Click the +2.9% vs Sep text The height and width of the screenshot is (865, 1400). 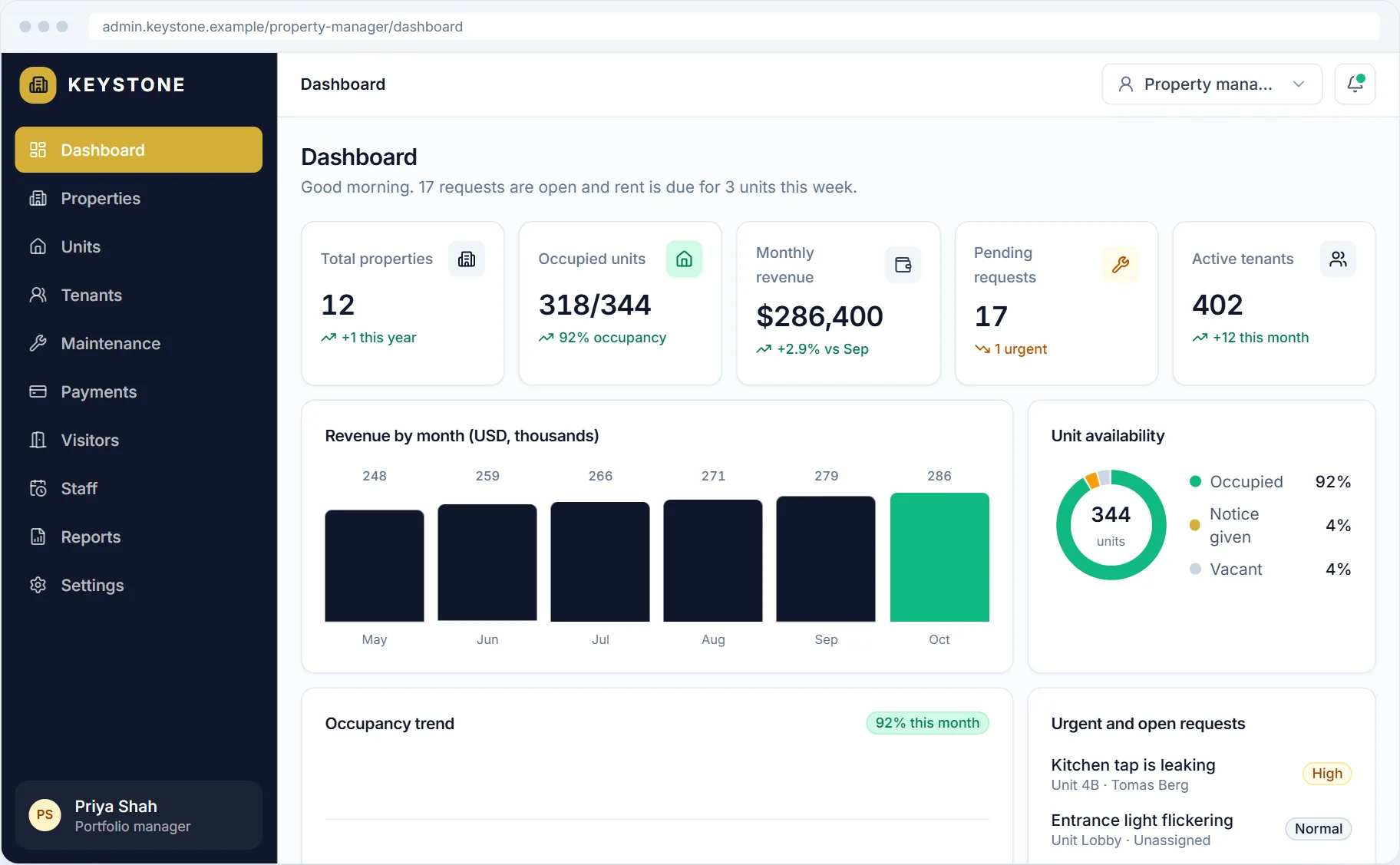click(x=822, y=349)
